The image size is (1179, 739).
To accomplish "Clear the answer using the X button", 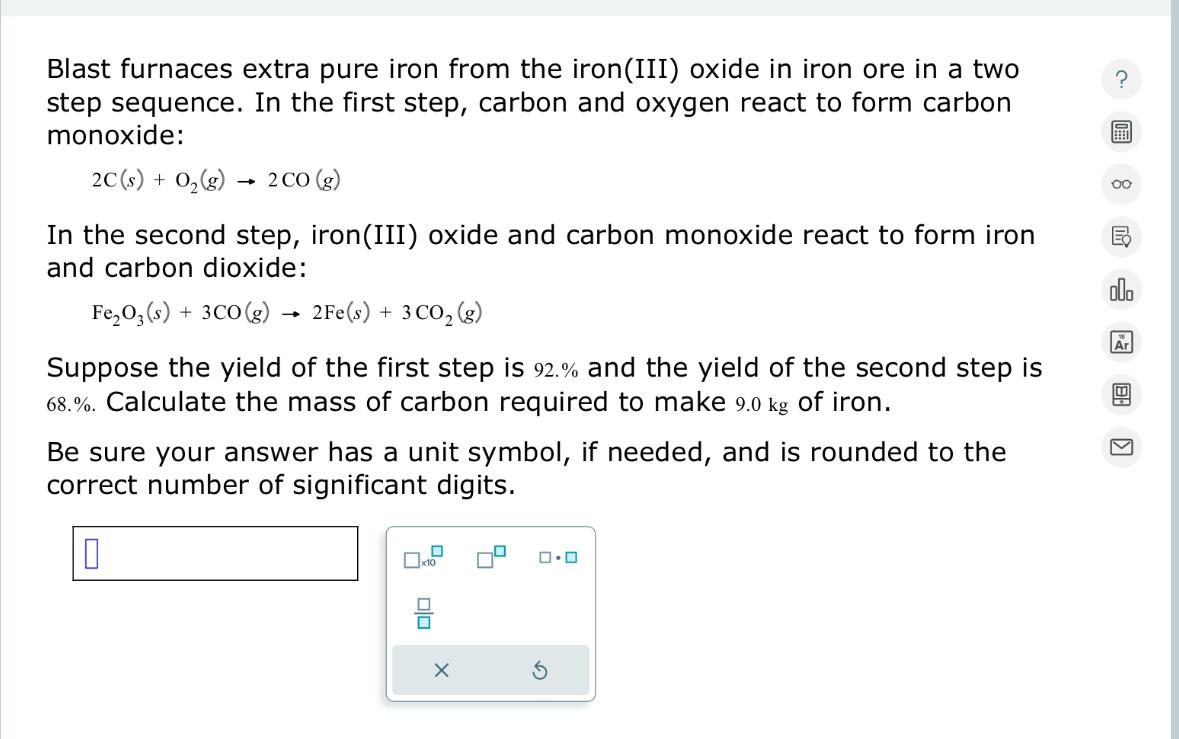I will point(440,670).
